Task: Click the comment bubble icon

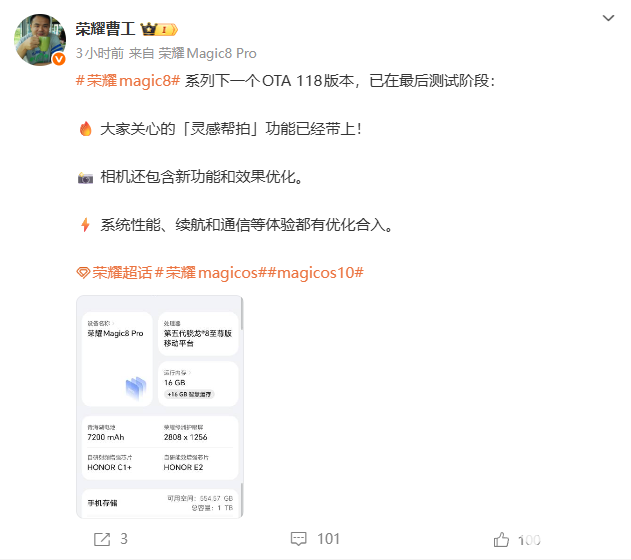Action: click(299, 539)
